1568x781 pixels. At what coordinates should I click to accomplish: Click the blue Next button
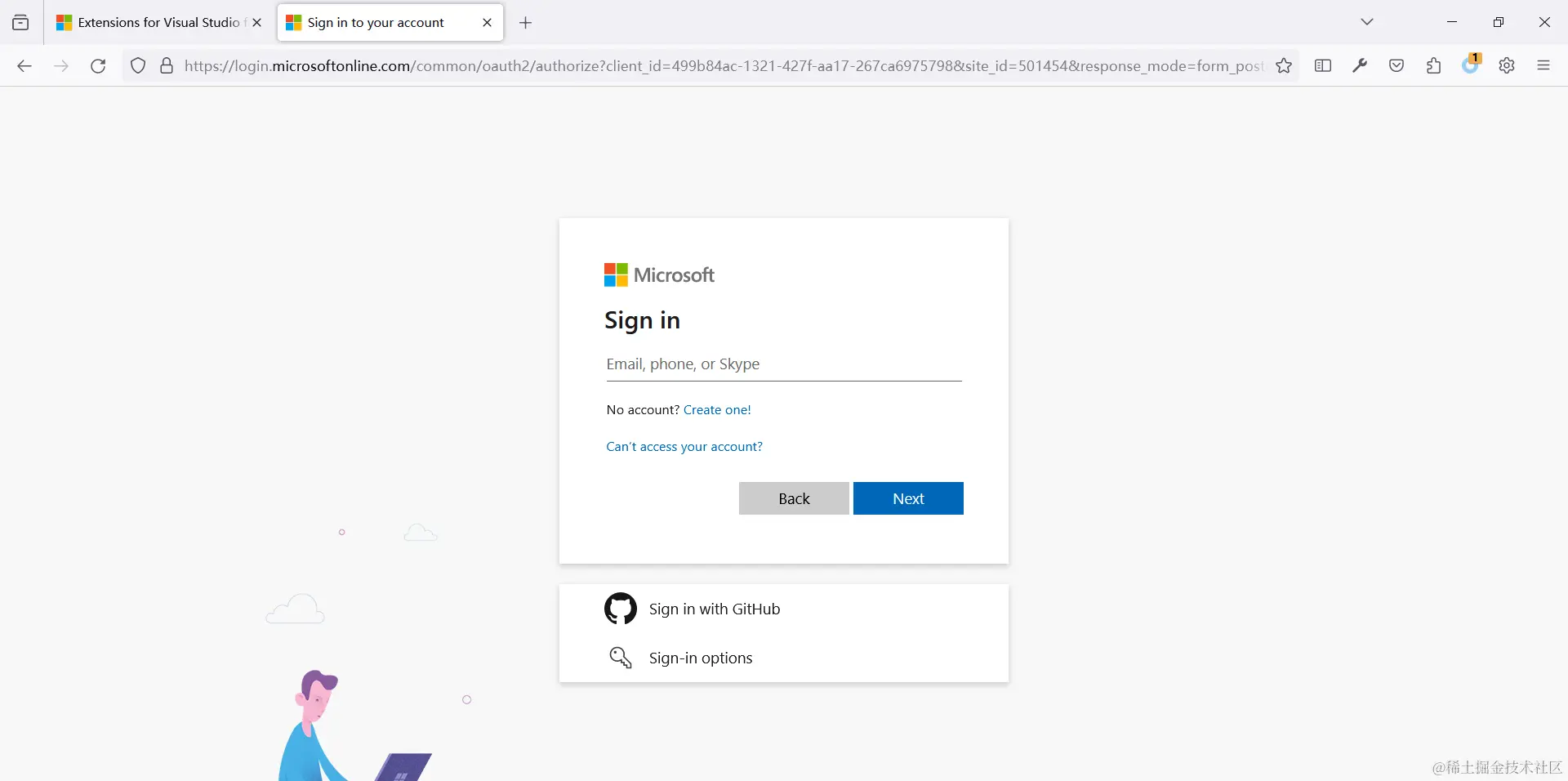(x=908, y=498)
